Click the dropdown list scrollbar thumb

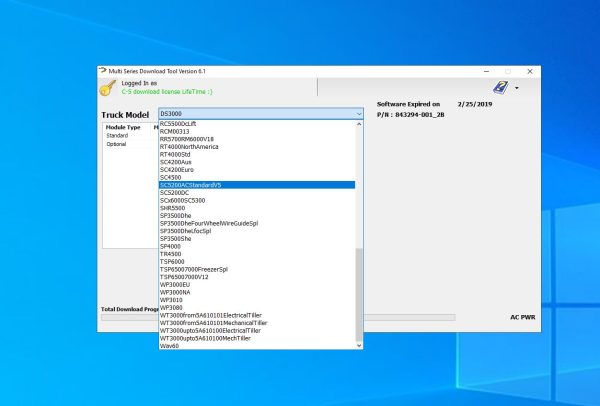pyautogui.click(x=359, y=295)
